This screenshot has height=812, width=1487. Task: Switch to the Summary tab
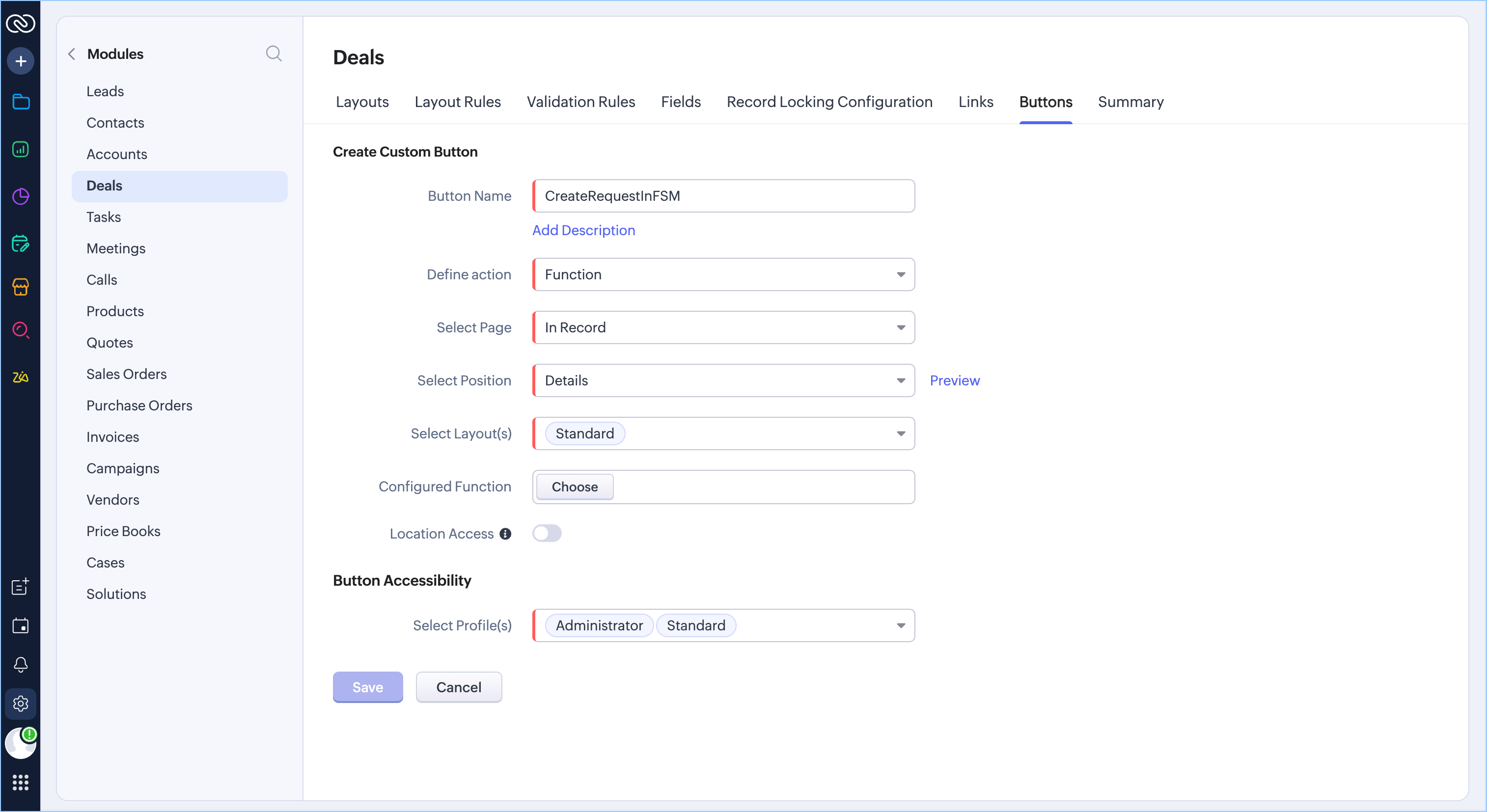(1130, 102)
